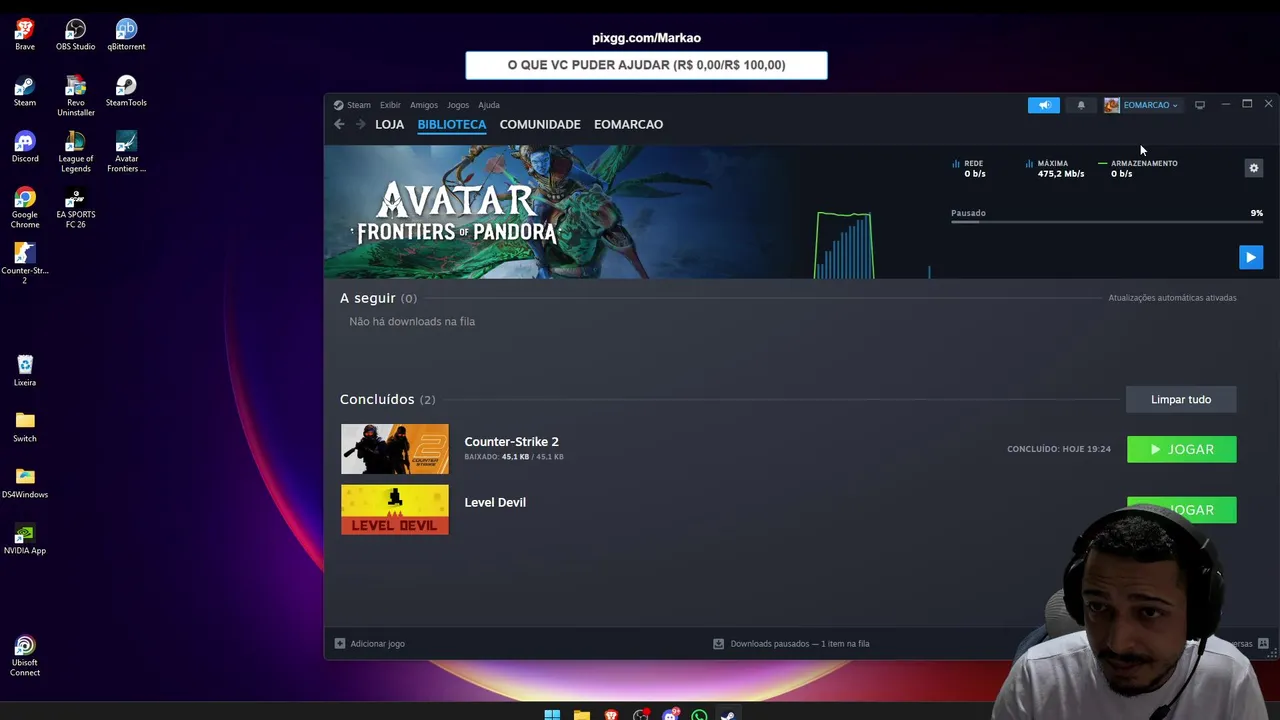Open download settings gear icon
Image resolution: width=1280 pixels, height=720 pixels.
tap(1254, 168)
